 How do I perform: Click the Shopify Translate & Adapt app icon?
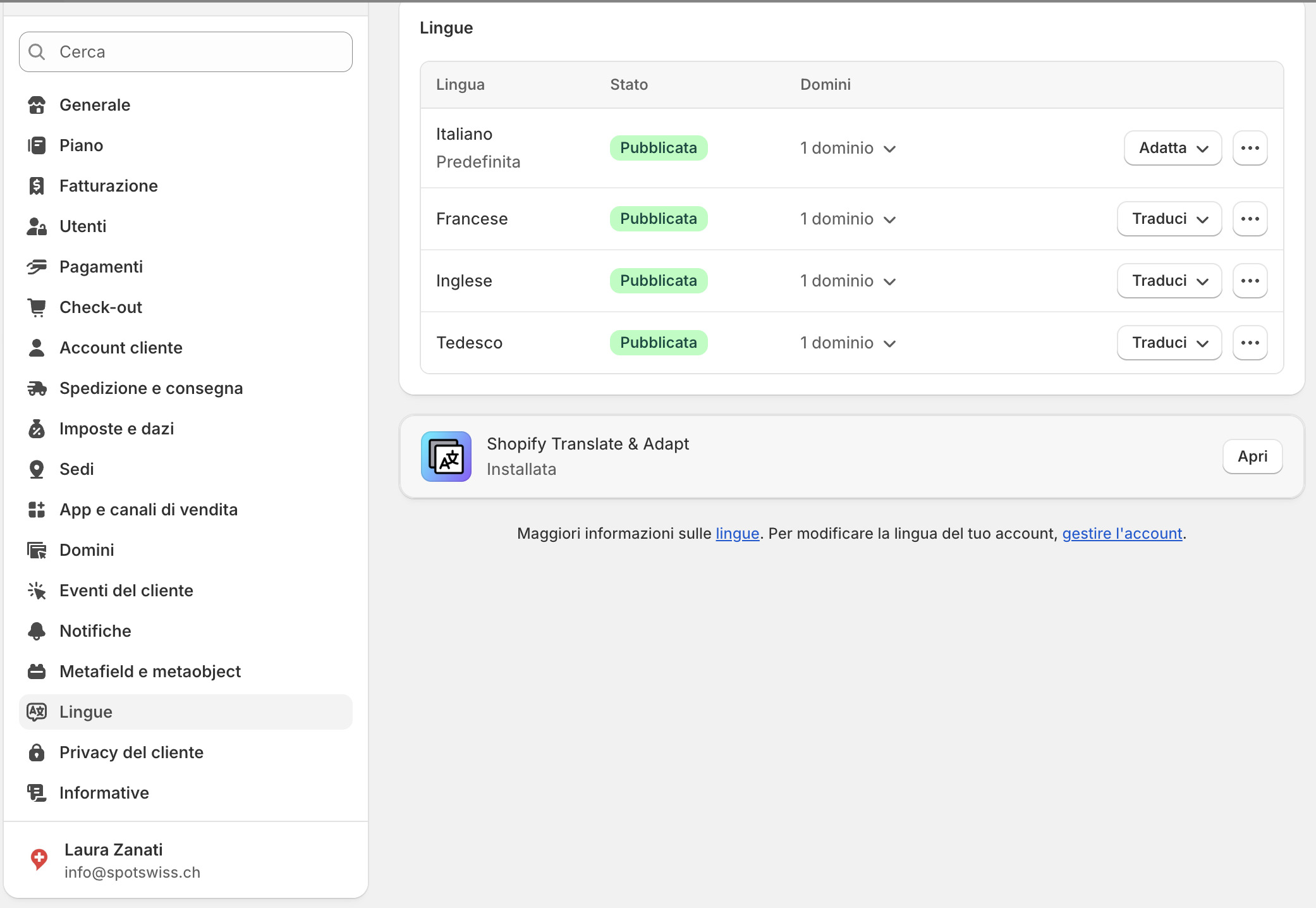446,457
